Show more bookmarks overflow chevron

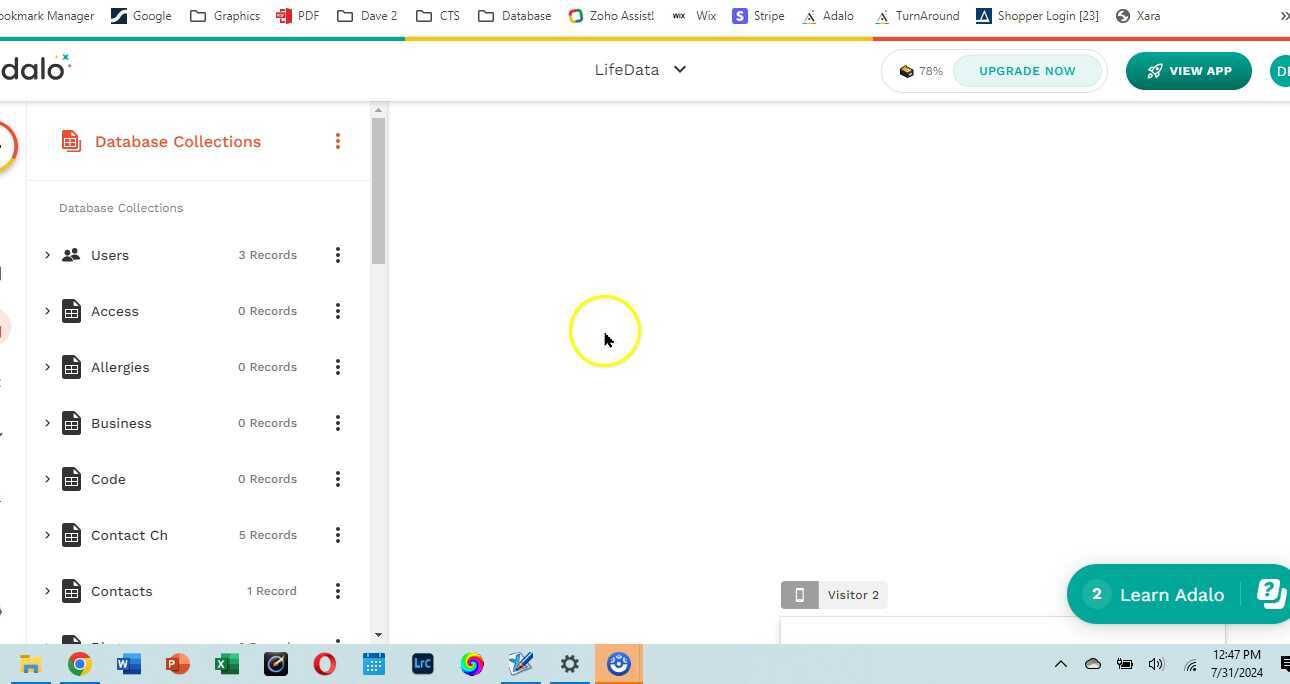[1284, 16]
